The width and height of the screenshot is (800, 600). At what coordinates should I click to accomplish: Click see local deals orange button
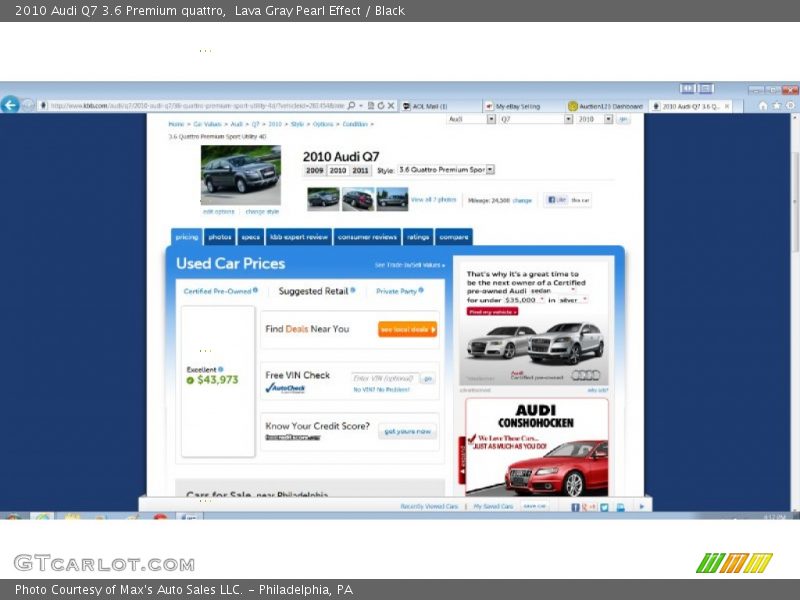[x=407, y=330]
